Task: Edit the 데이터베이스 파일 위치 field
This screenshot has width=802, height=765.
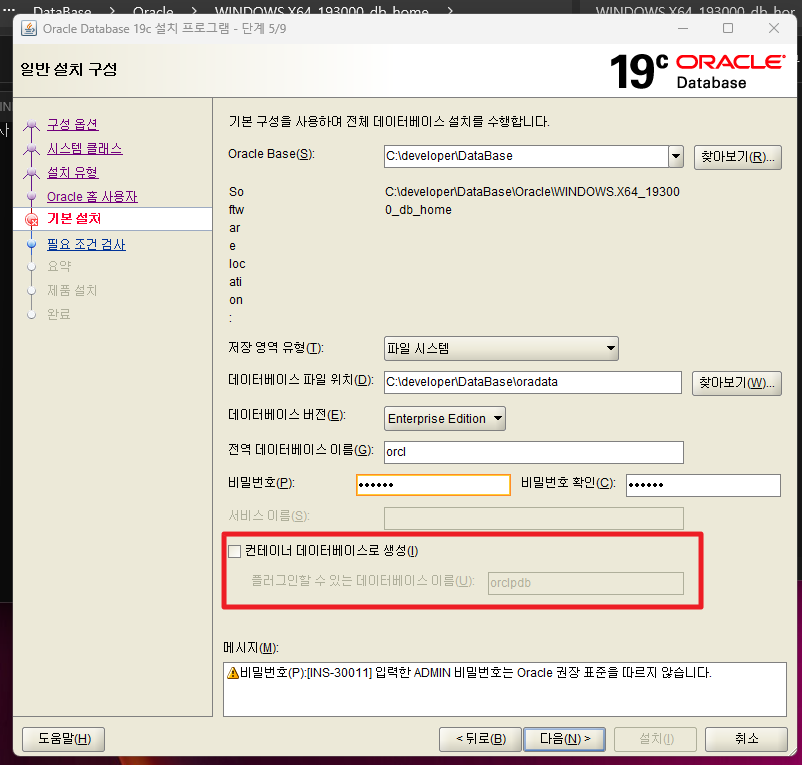Action: (x=533, y=382)
